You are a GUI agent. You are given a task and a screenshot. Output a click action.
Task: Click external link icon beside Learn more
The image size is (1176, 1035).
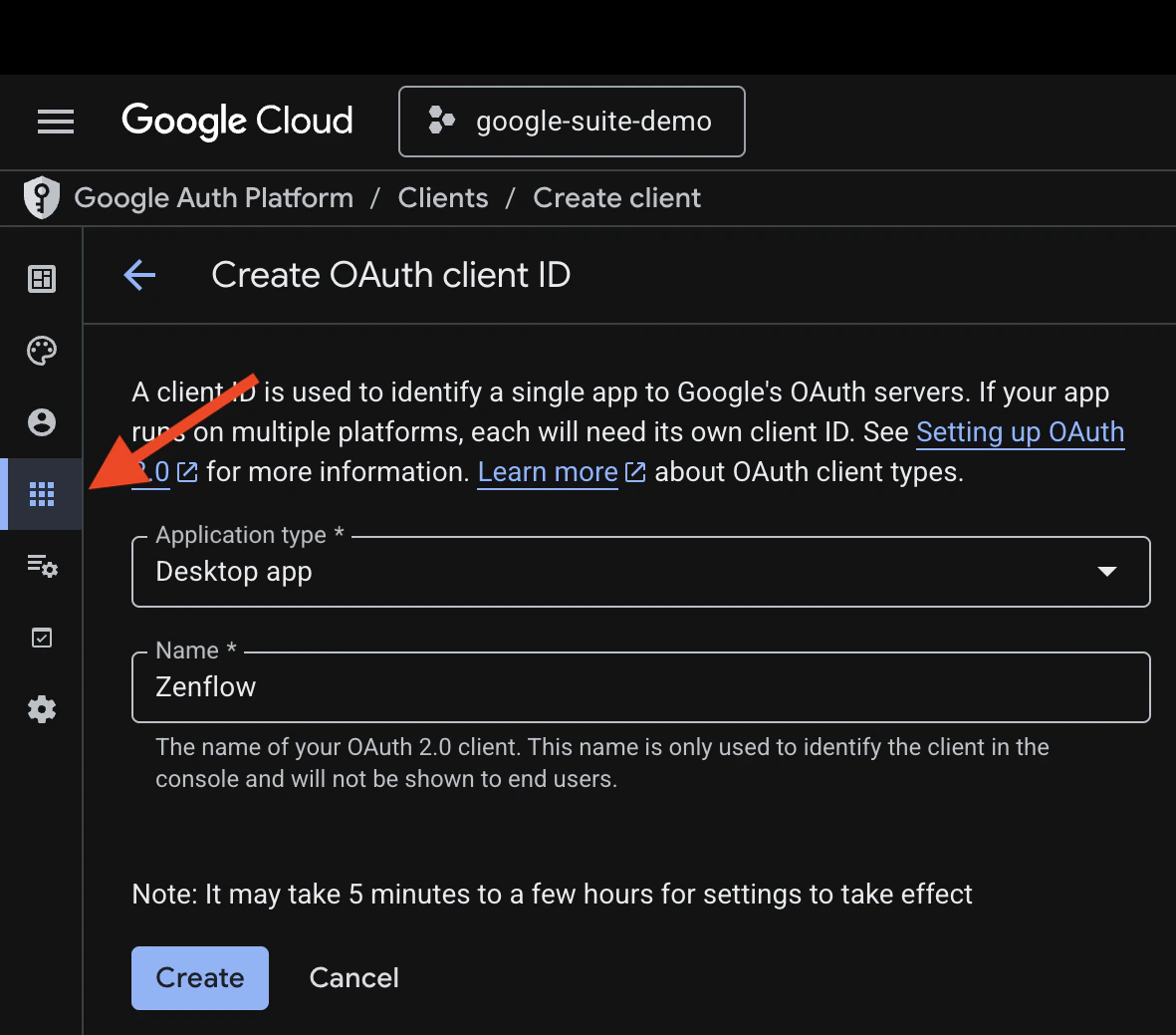[635, 472]
